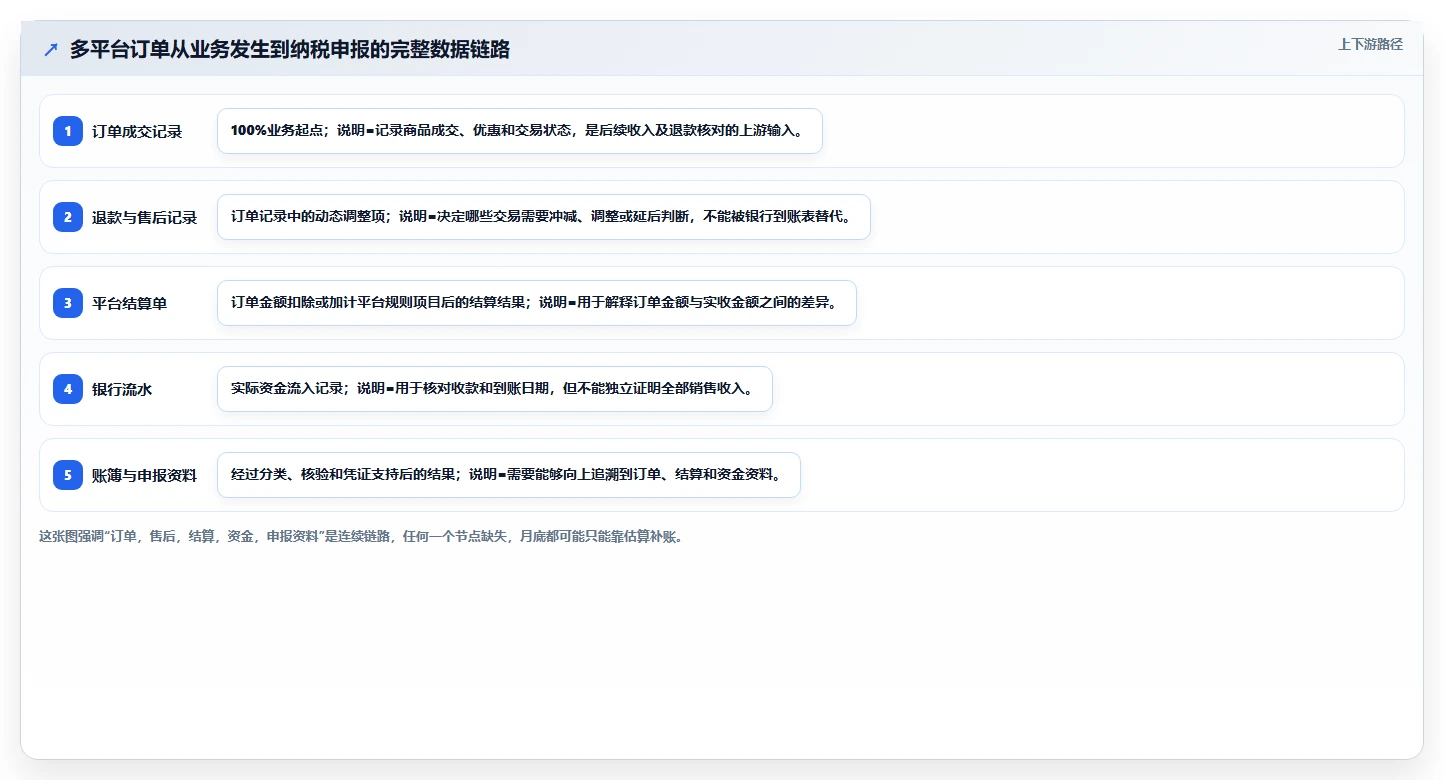The image size is (1444, 780).
Task: Select the 平台结算单 step label
Action: 130,303
